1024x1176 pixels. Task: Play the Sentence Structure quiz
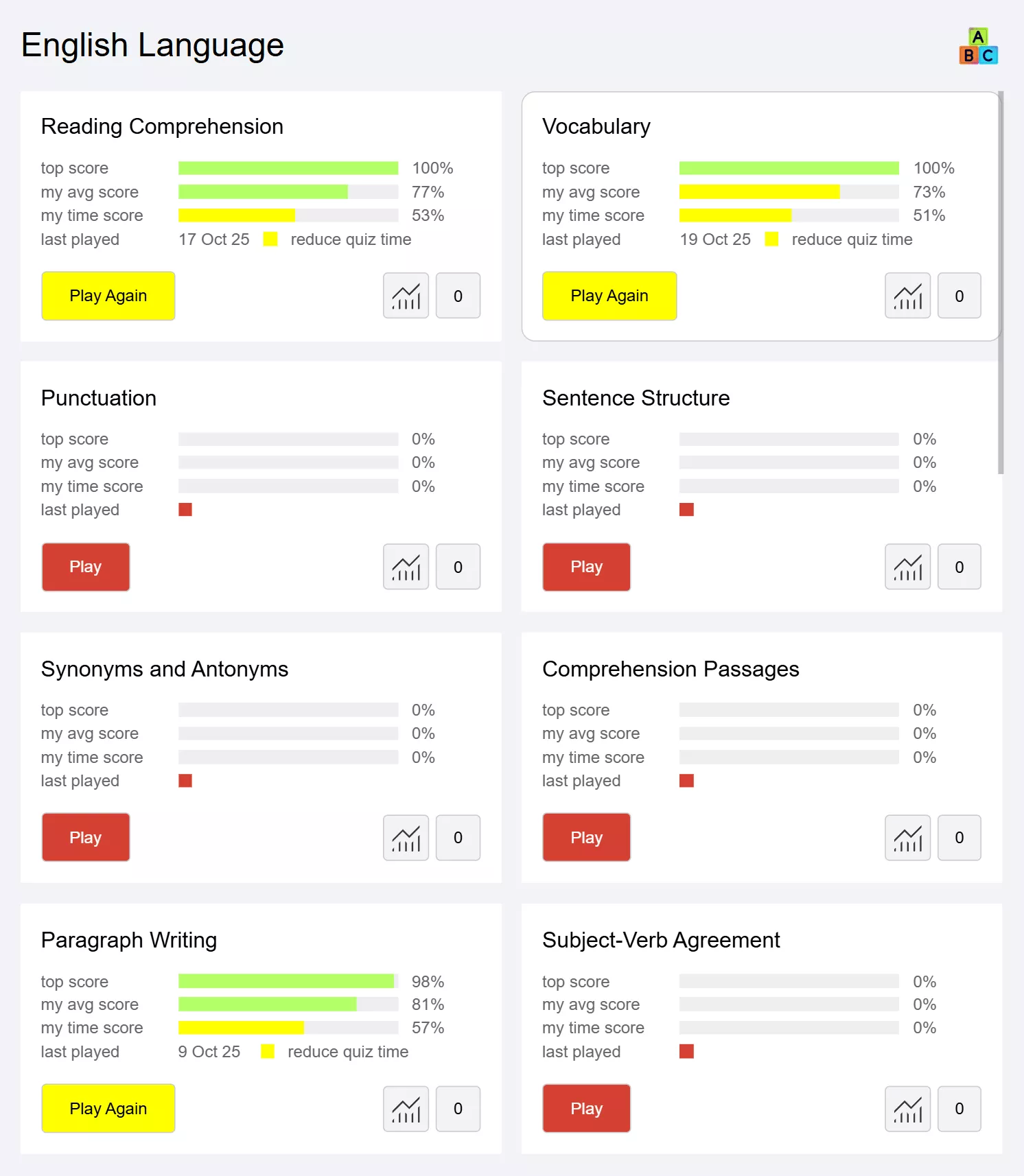(586, 567)
